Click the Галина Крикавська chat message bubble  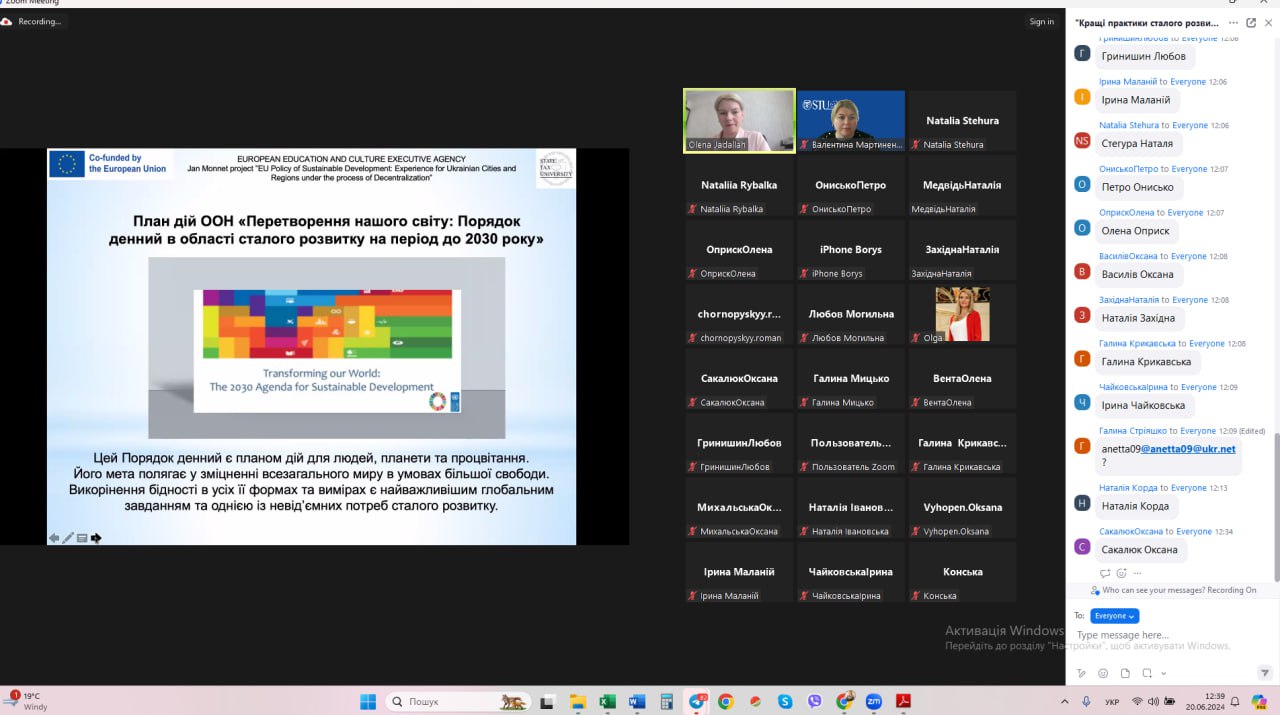point(1146,362)
